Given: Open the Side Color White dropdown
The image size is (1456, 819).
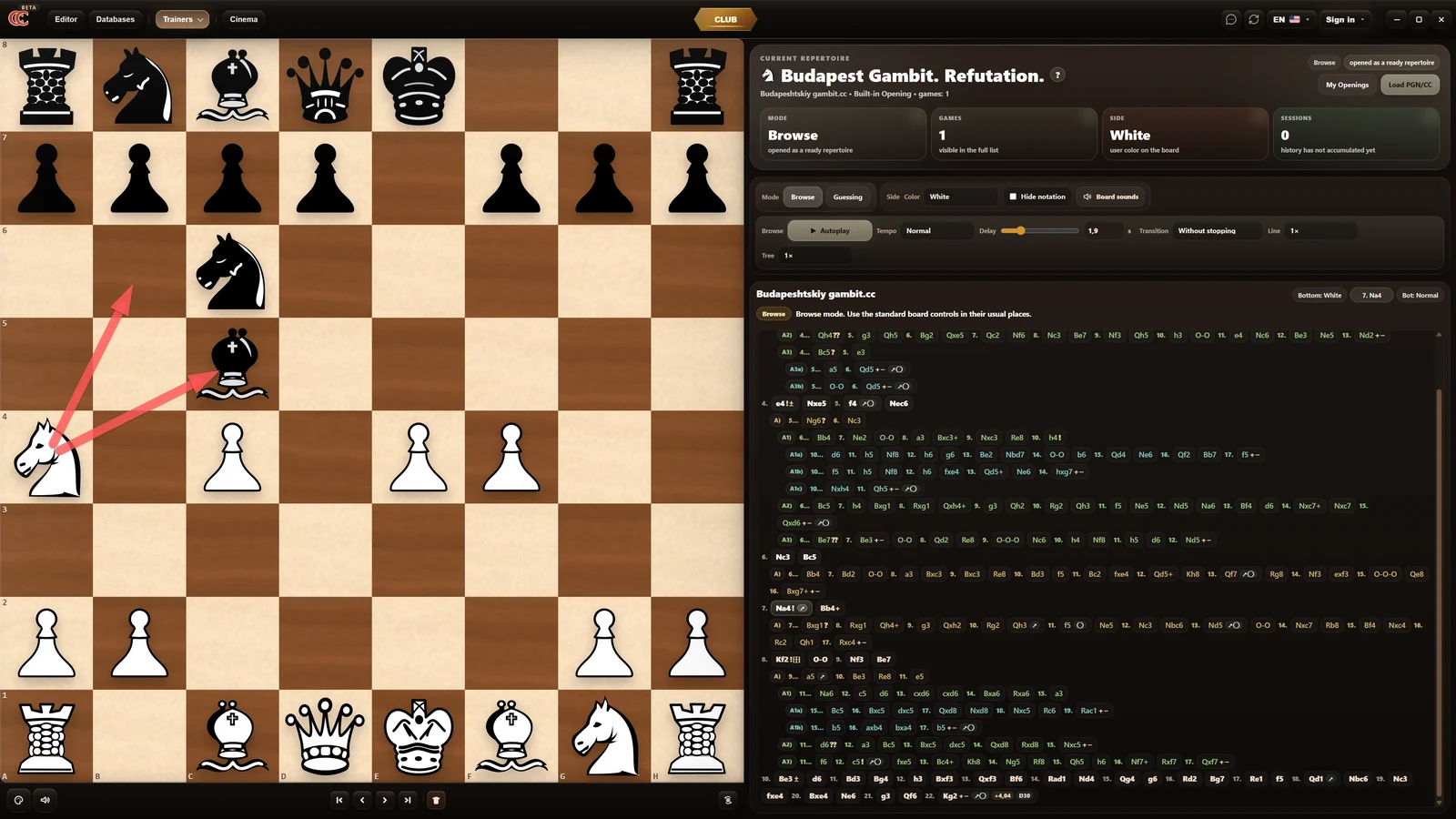Looking at the screenshot, I should click(x=961, y=197).
